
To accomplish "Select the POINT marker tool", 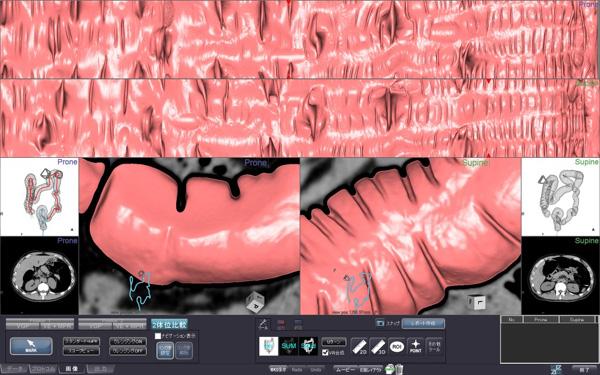I will pyautogui.click(x=416, y=347).
